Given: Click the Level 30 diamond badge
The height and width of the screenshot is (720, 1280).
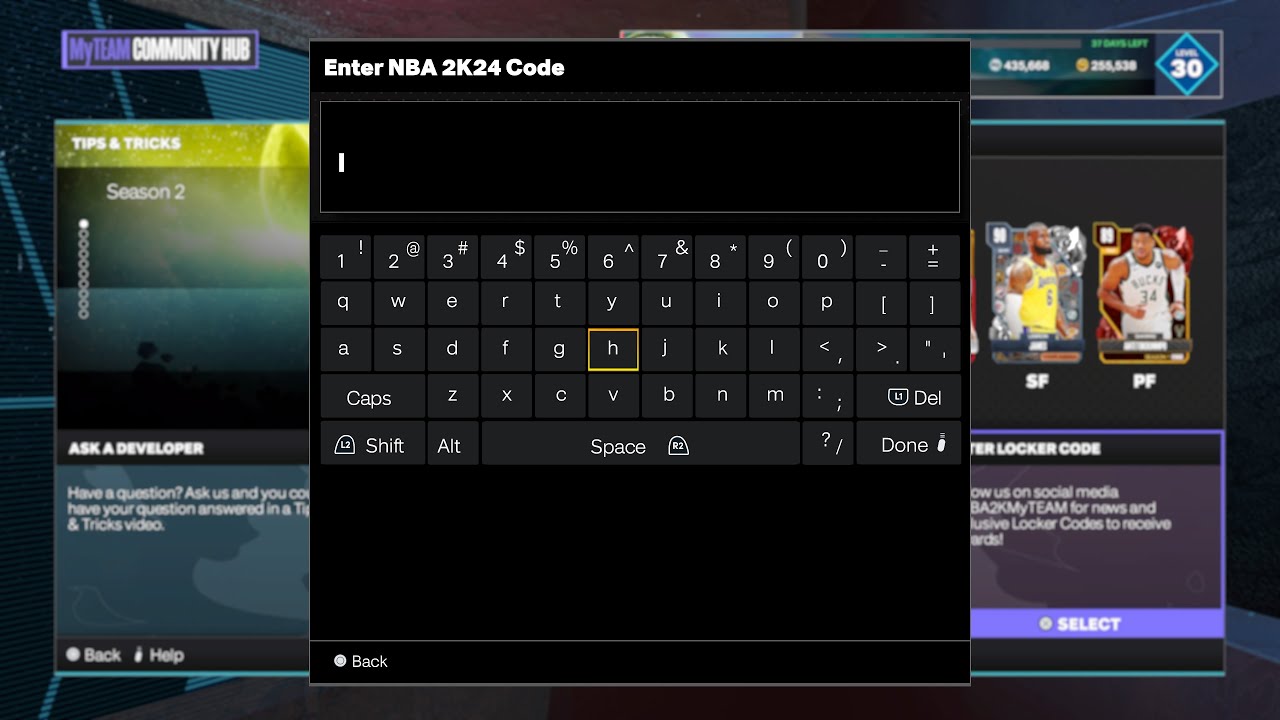Looking at the screenshot, I should click(x=1186, y=66).
